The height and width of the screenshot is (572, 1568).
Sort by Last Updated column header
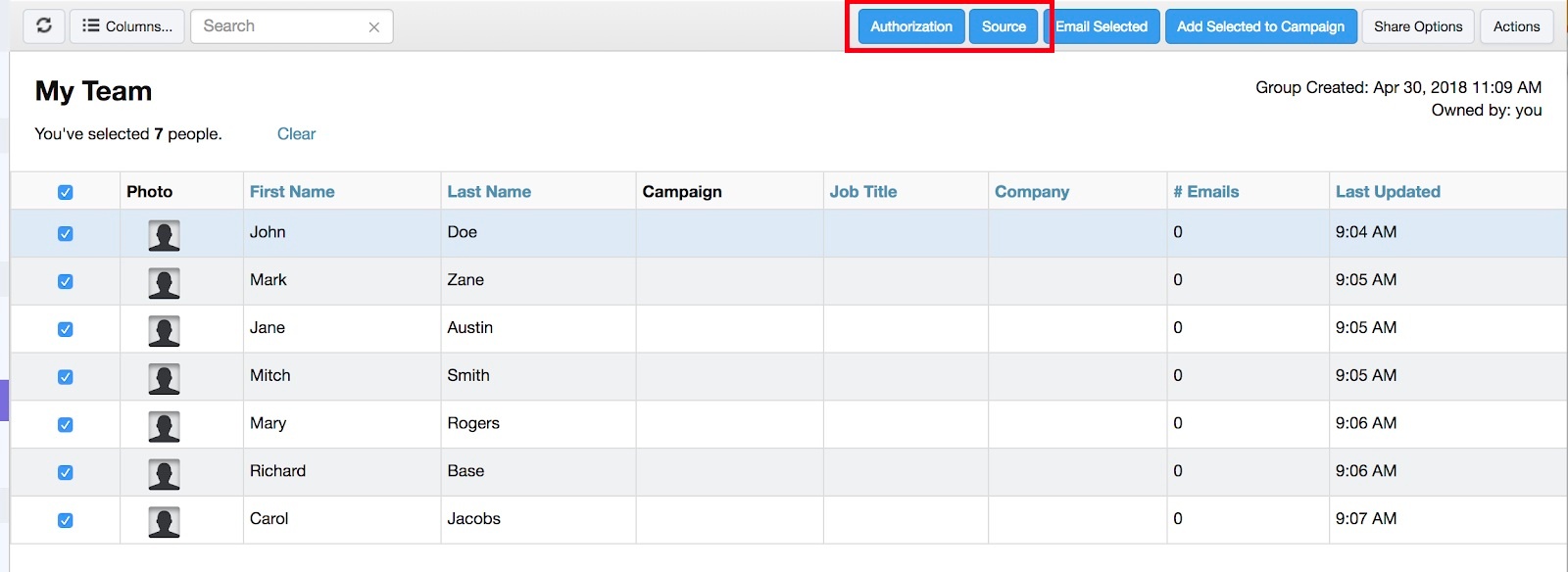pos(1388,192)
